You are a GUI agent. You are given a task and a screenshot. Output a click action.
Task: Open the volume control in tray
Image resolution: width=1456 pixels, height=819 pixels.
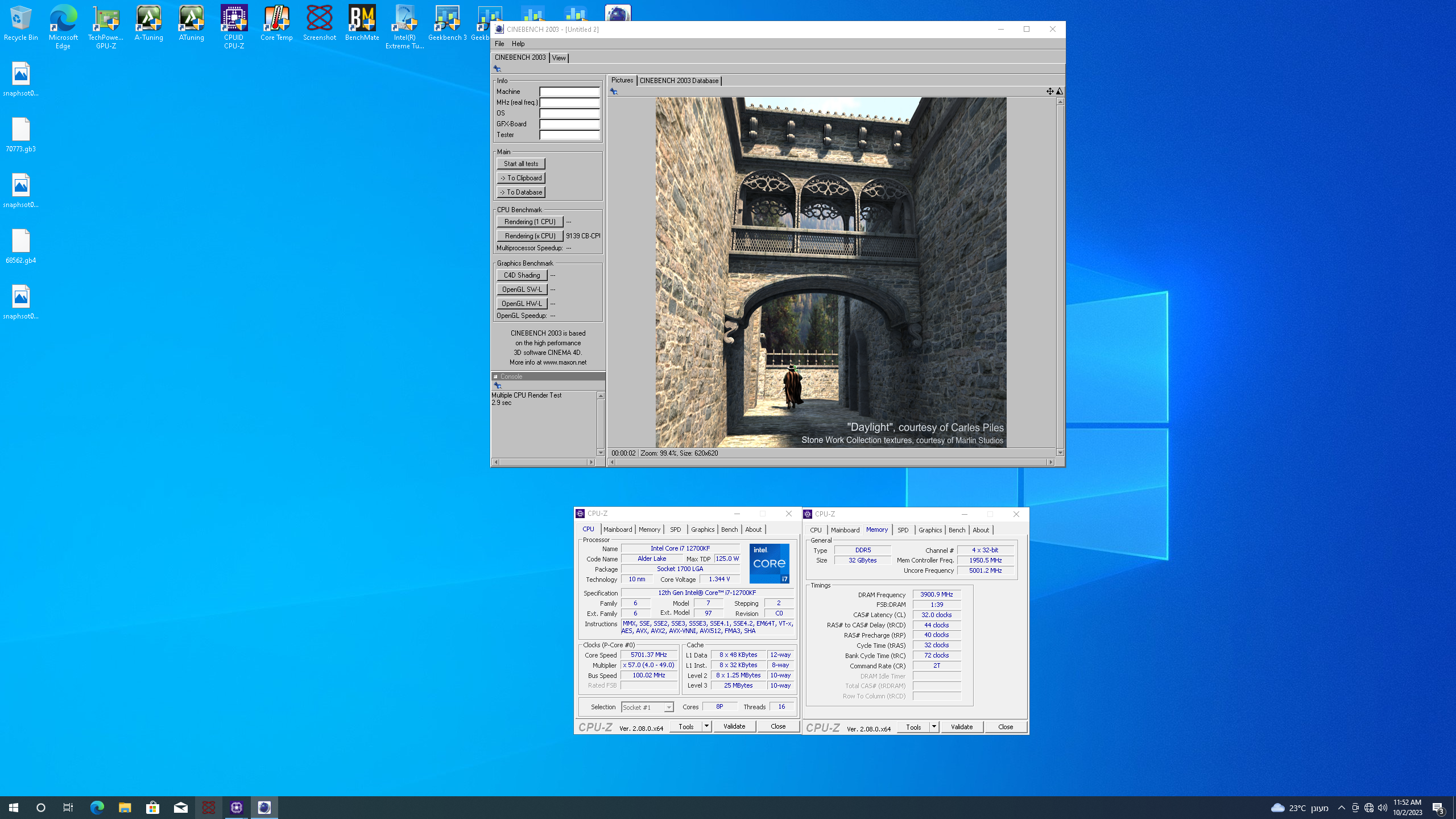coord(1383,808)
